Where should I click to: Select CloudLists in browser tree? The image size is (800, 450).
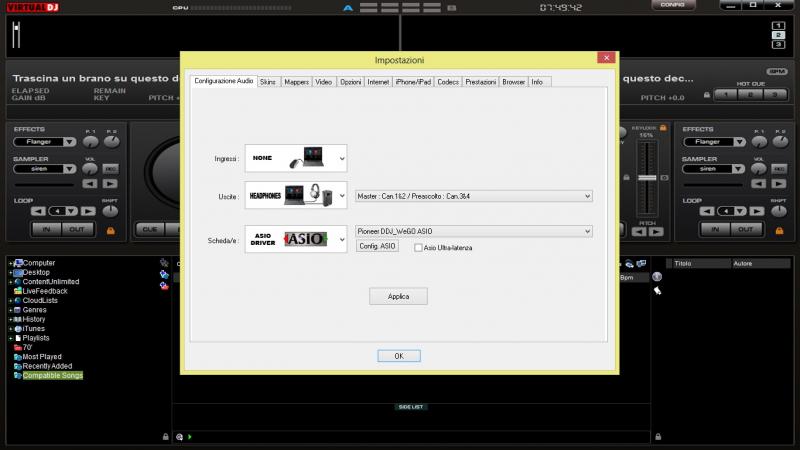click(x=40, y=301)
